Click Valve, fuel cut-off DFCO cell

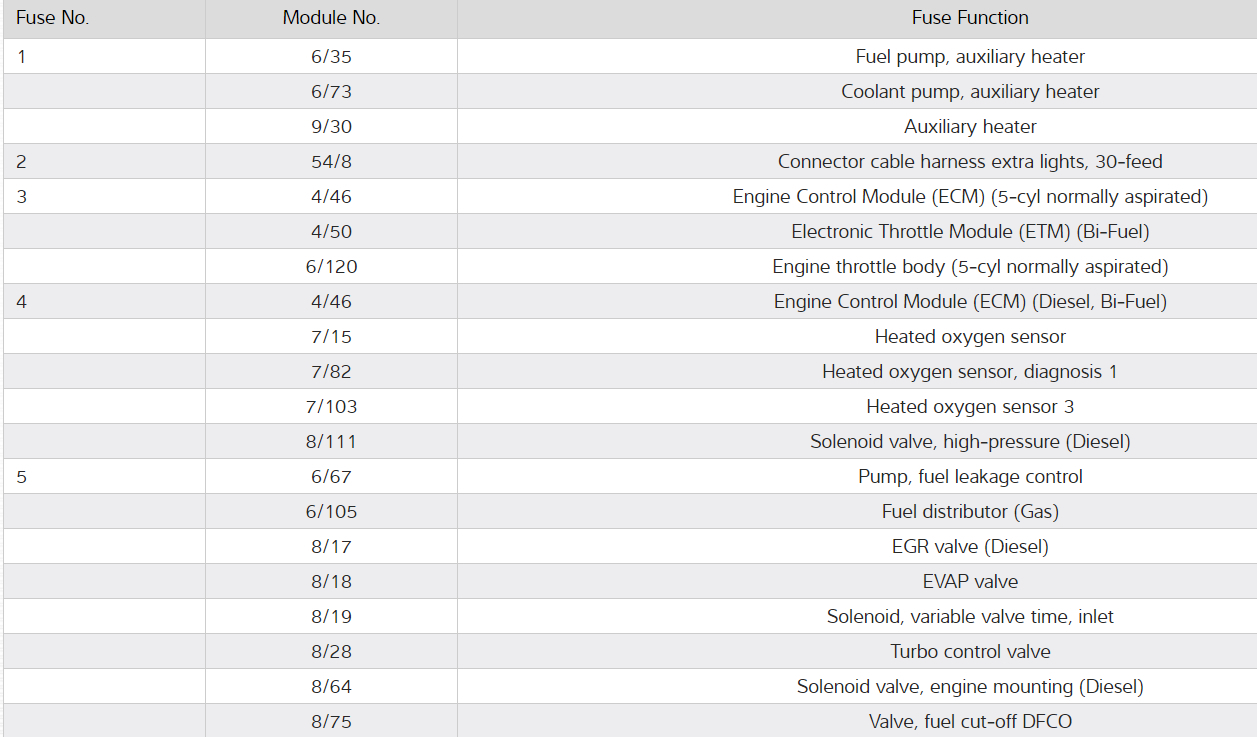(x=969, y=721)
